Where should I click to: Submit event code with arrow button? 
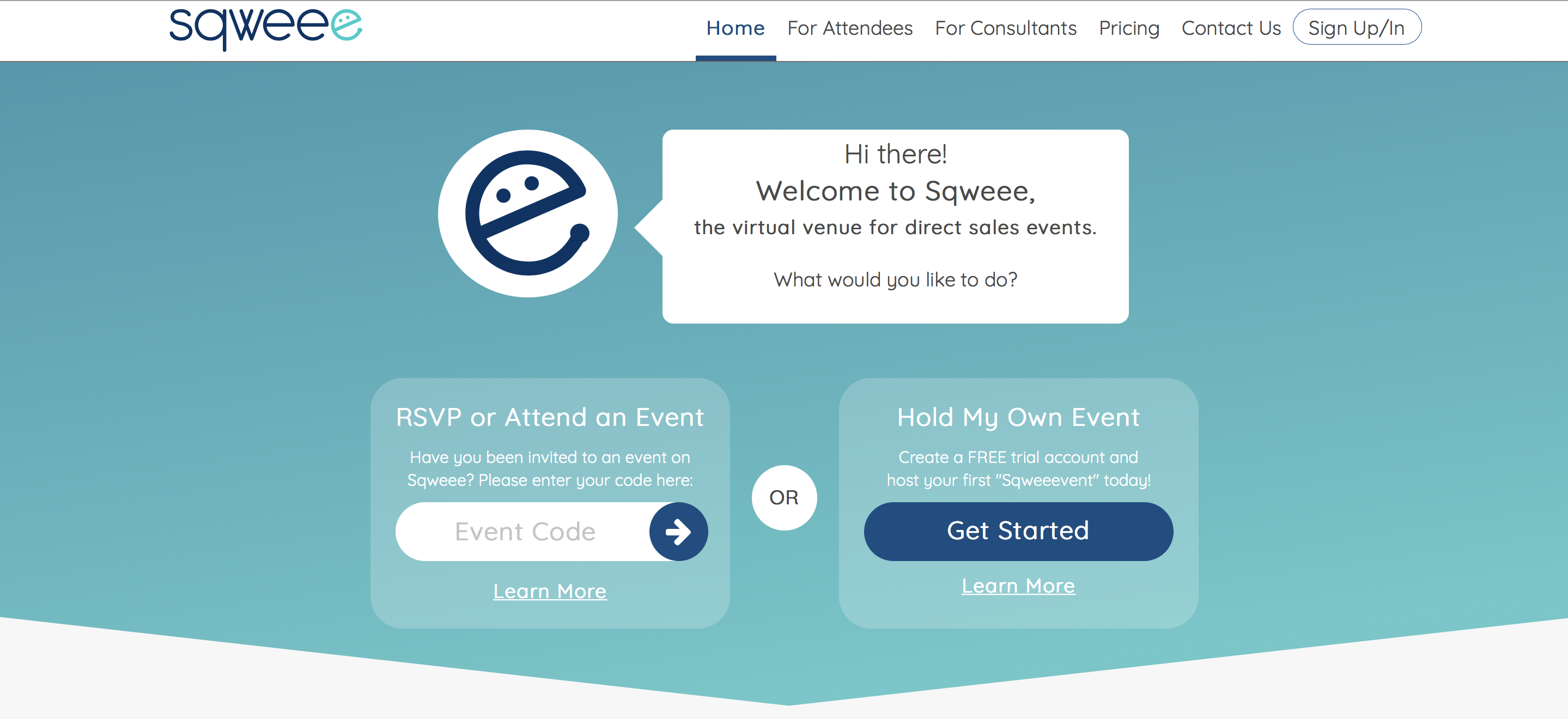(678, 532)
